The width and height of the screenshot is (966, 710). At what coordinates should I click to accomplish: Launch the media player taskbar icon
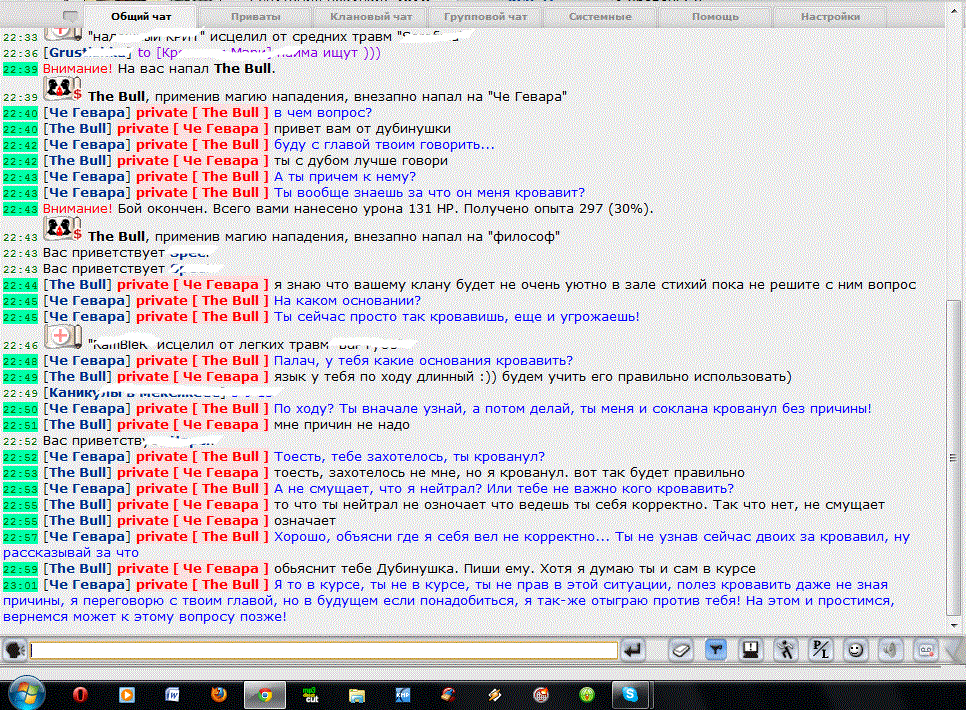coord(127,695)
